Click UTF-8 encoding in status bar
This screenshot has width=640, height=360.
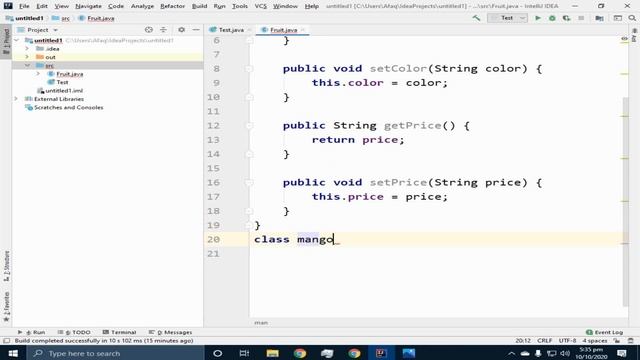coord(567,340)
